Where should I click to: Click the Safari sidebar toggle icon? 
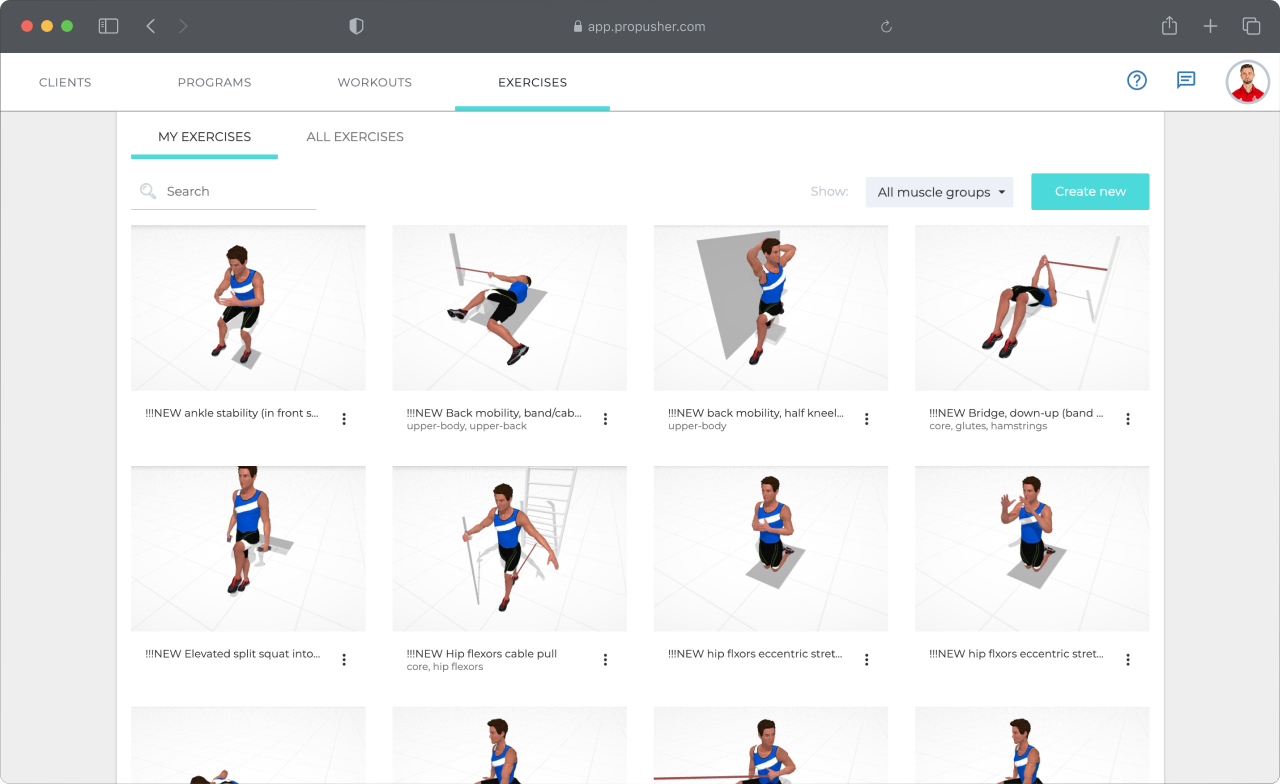coord(108,27)
